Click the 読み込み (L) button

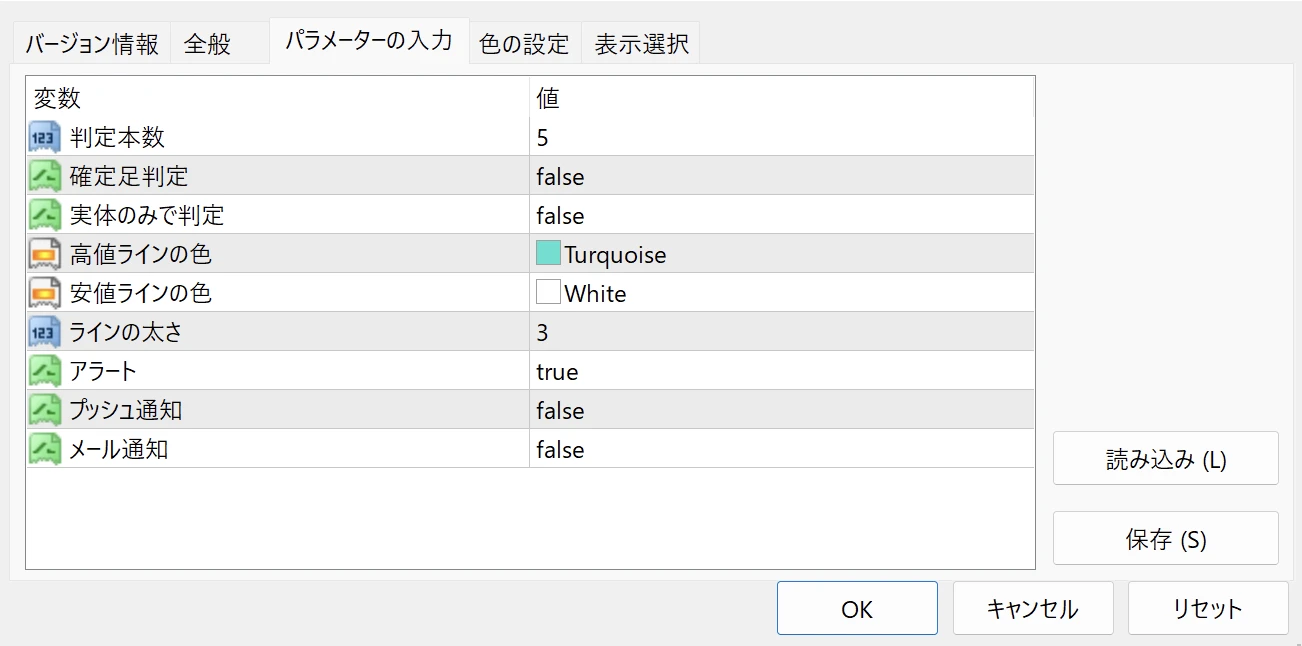pyautogui.click(x=1165, y=459)
